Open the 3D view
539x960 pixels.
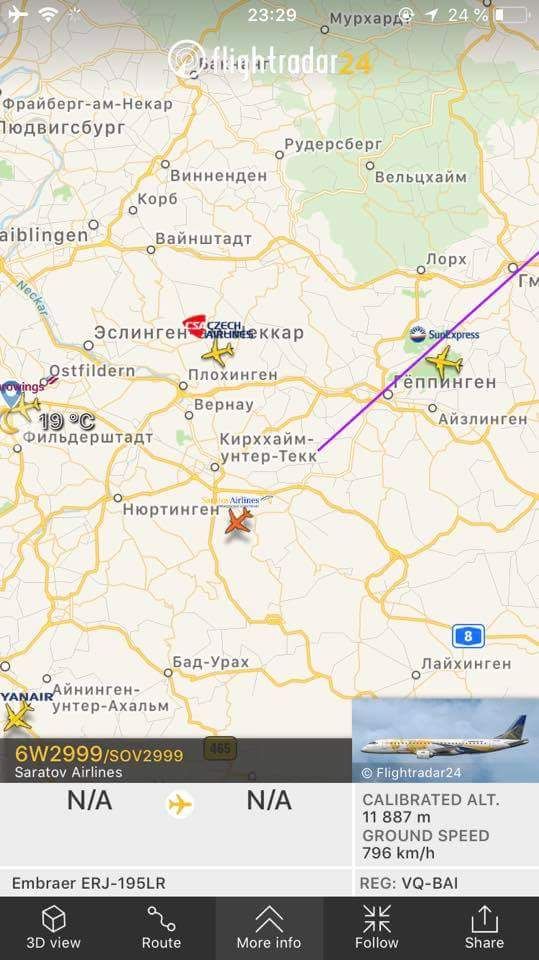[53, 928]
